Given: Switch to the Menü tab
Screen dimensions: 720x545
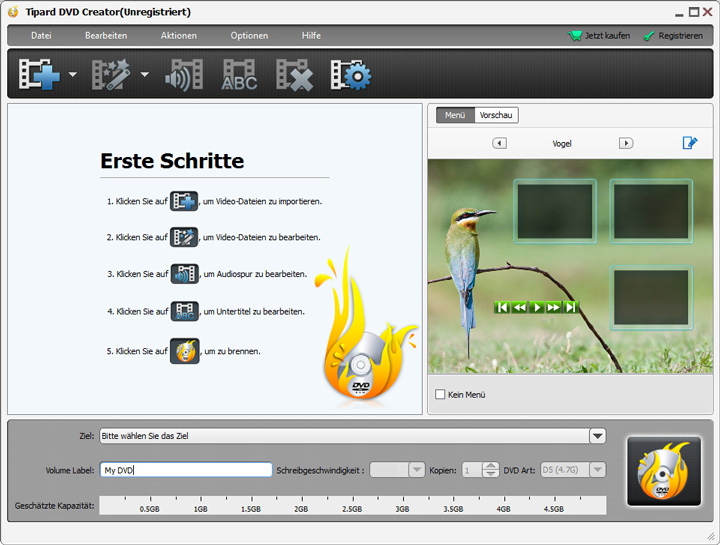Looking at the screenshot, I should [x=455, y=115].
